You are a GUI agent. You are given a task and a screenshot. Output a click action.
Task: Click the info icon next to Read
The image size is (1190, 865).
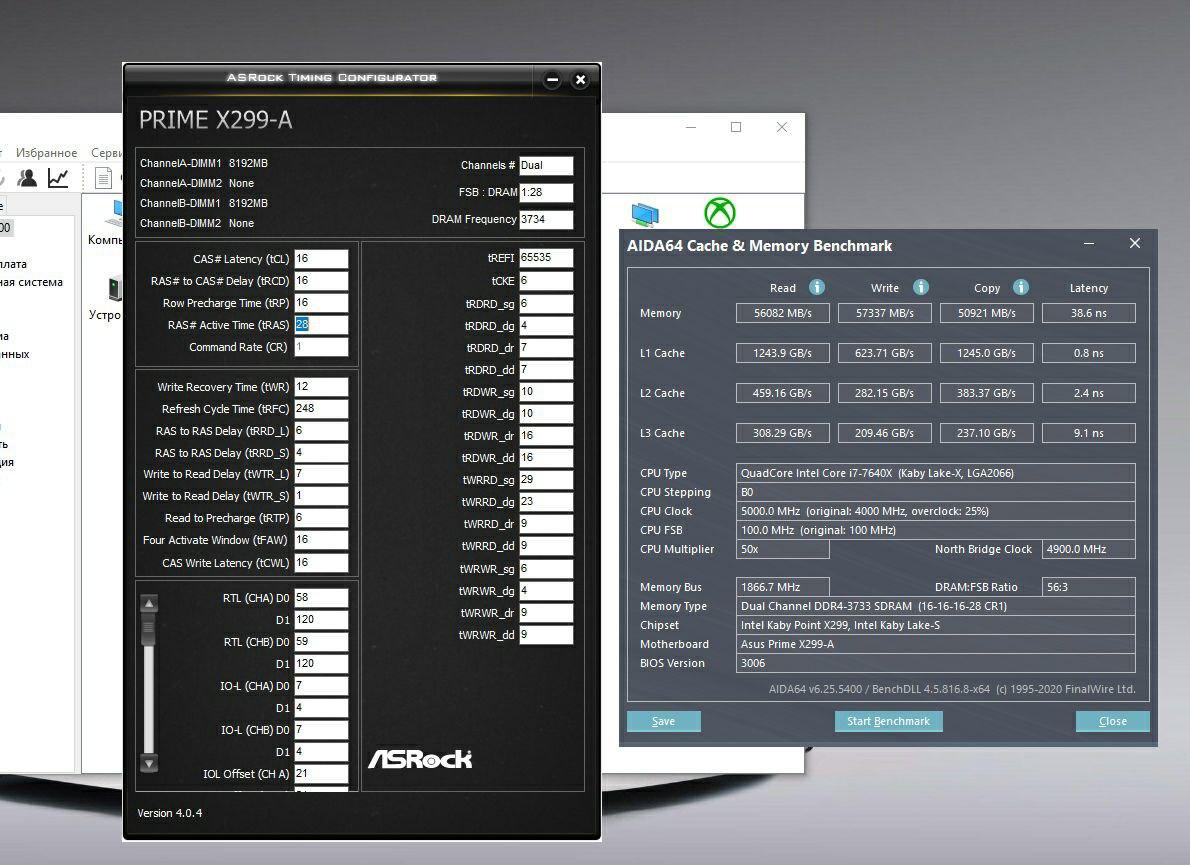click(817, 287)
